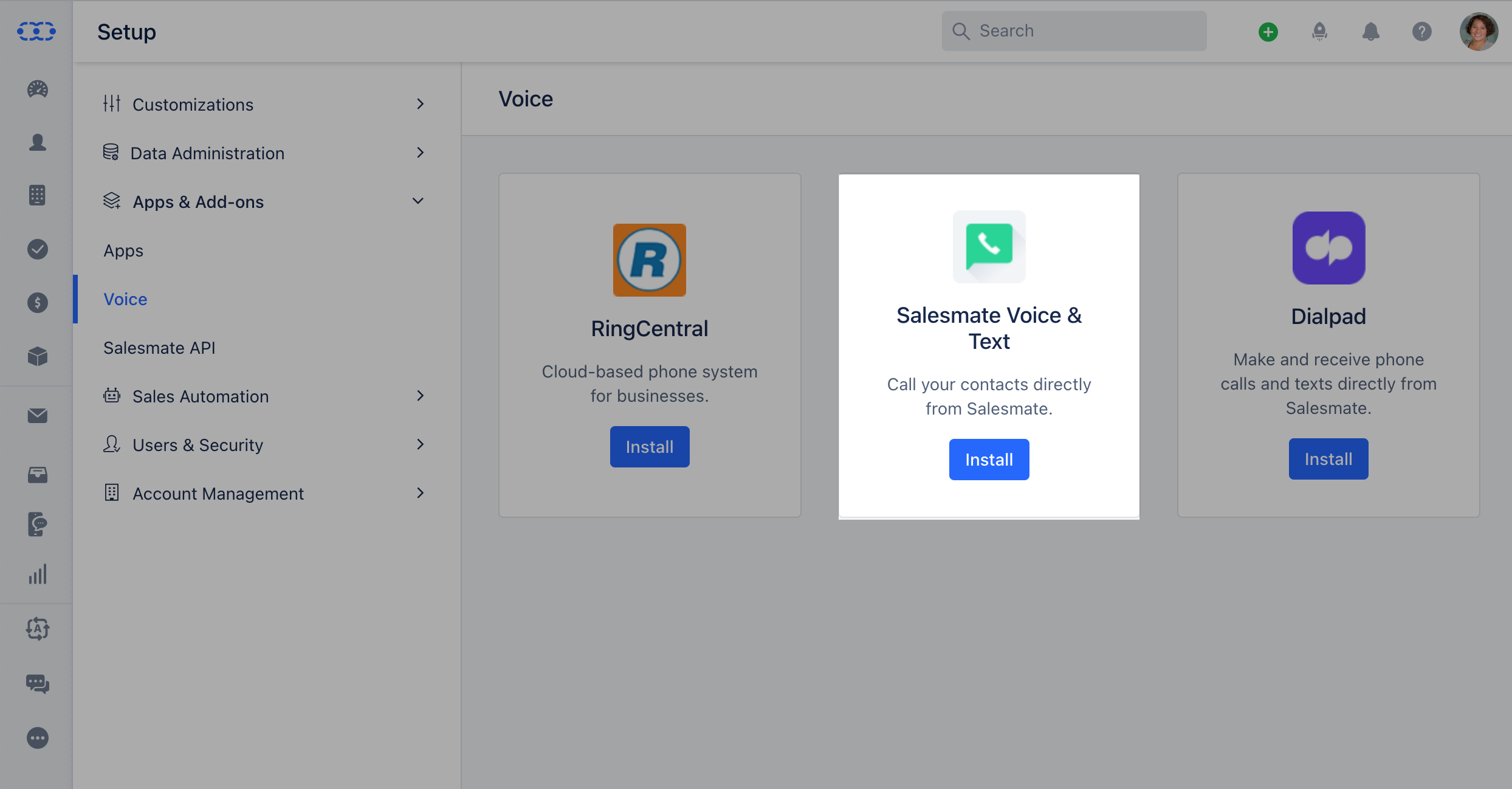
Task: Open the Customizations menu section
Action: pos(267,105)
